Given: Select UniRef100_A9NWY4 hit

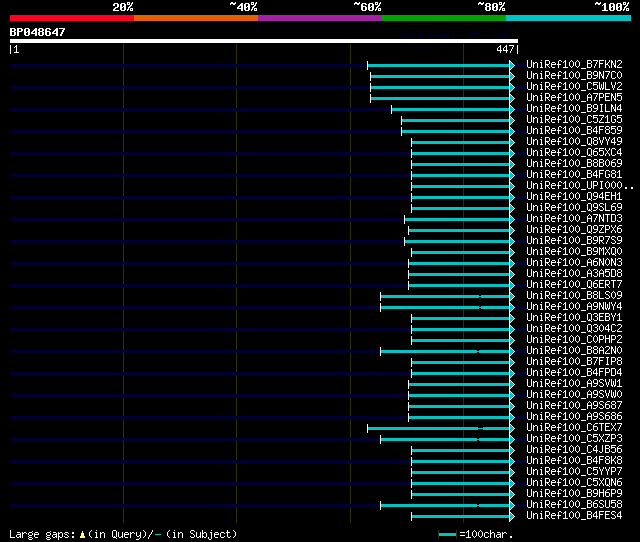Looking at the screenshot, I should (x=574, y=307).
